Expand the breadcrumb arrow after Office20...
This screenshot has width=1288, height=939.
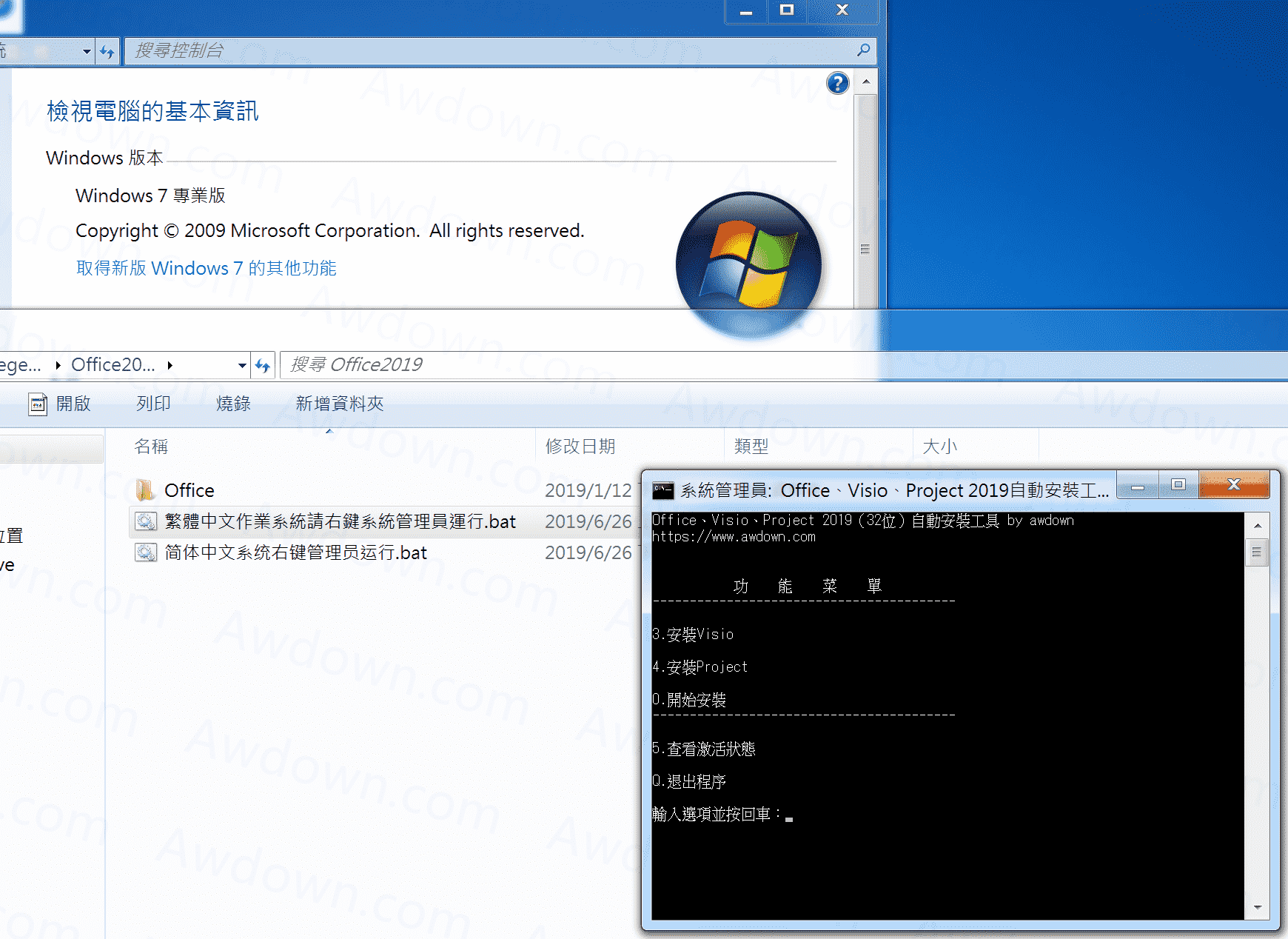(x=170, y=365)
